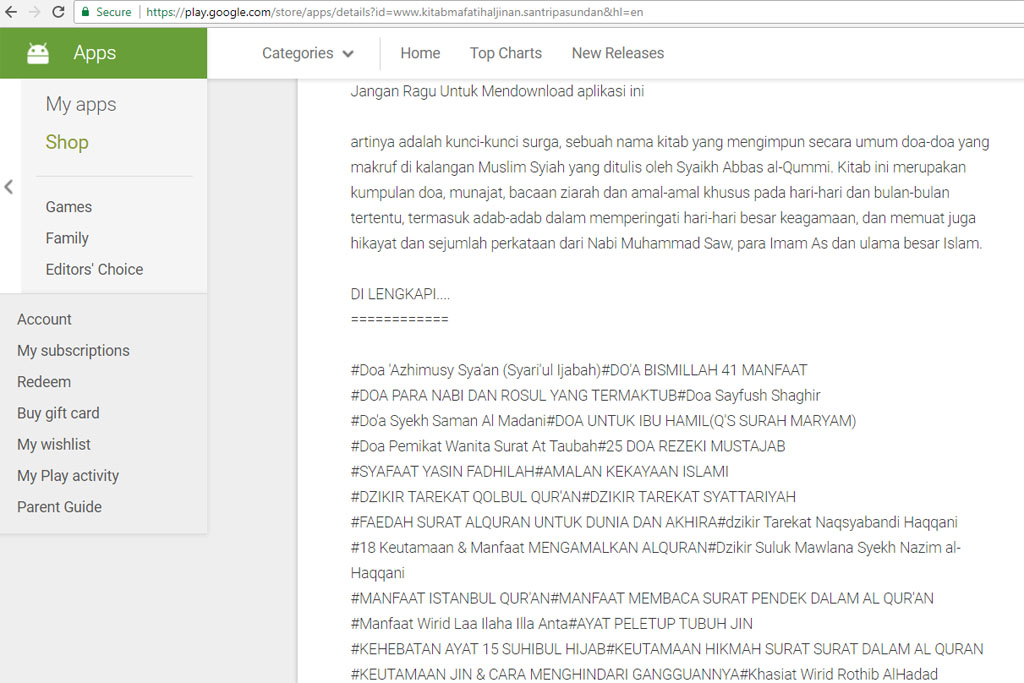Open the Home tab
Image resolution: width=1024 pixels, height=683 pixels.
click(x=420, y=54)
